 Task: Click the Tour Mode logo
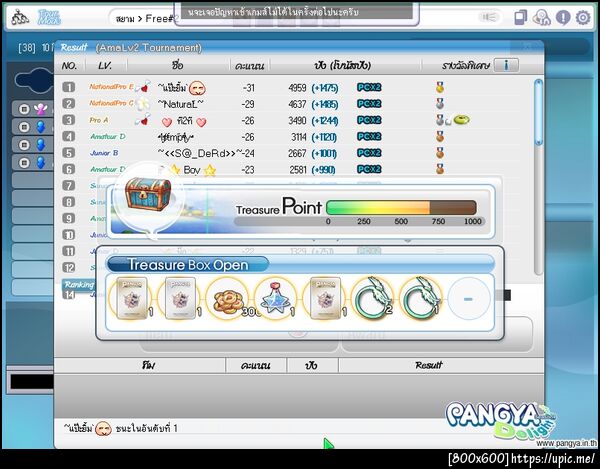pyautogui.click(x=49, y=17)
